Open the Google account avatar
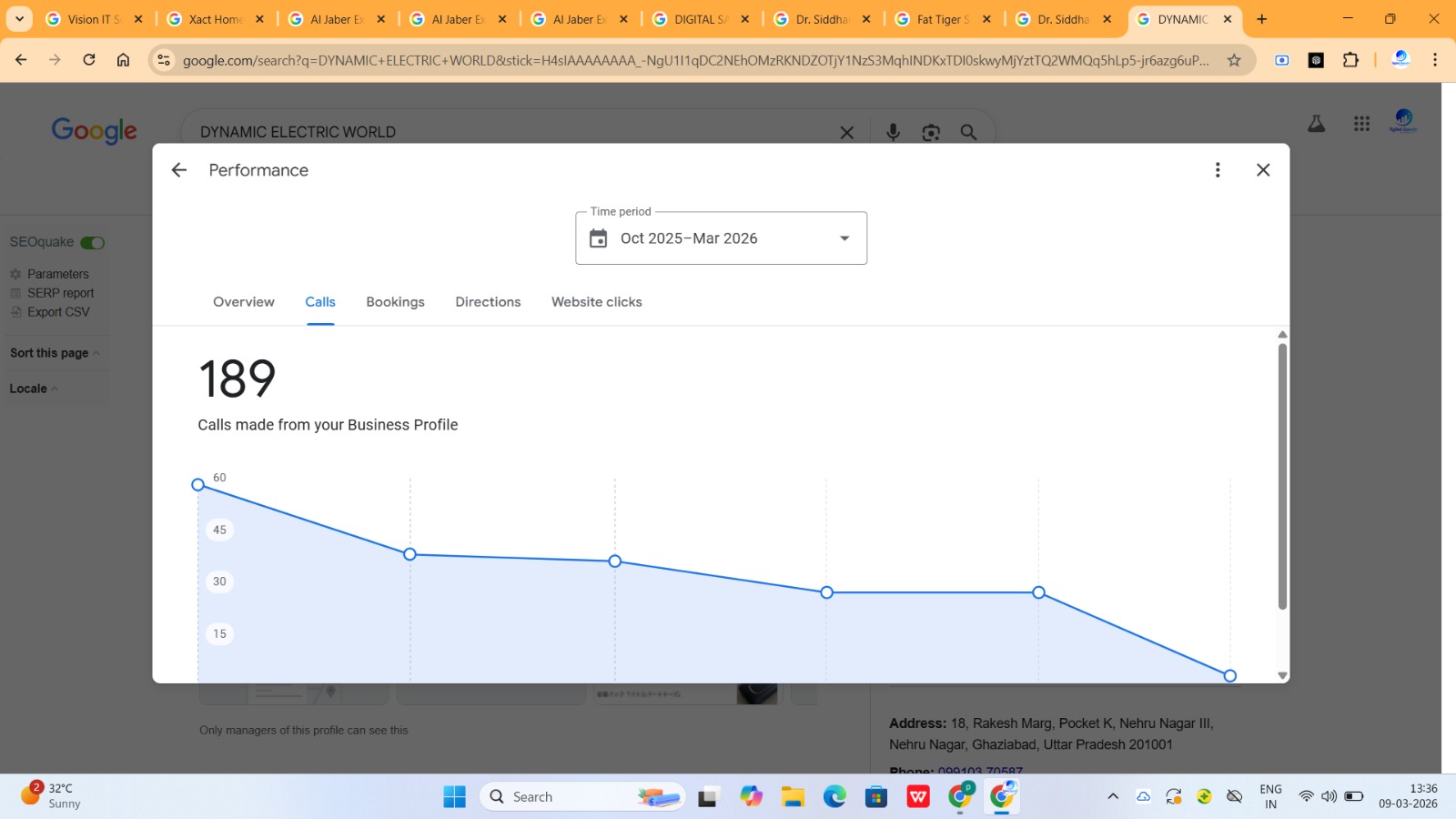 [x=1403, y=122]
